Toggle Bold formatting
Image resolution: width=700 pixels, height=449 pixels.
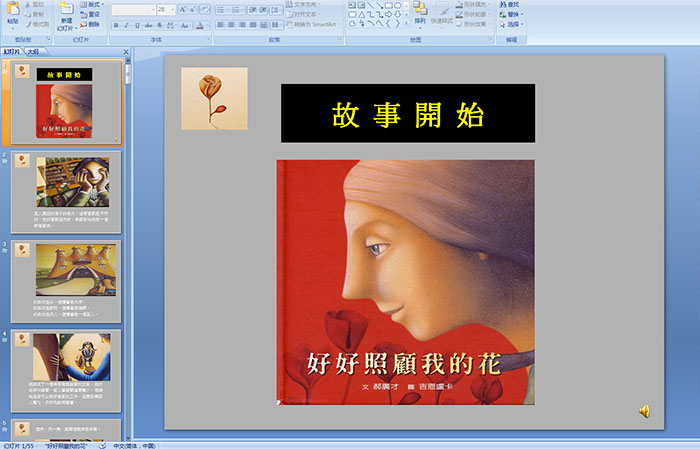pos(116,25)
